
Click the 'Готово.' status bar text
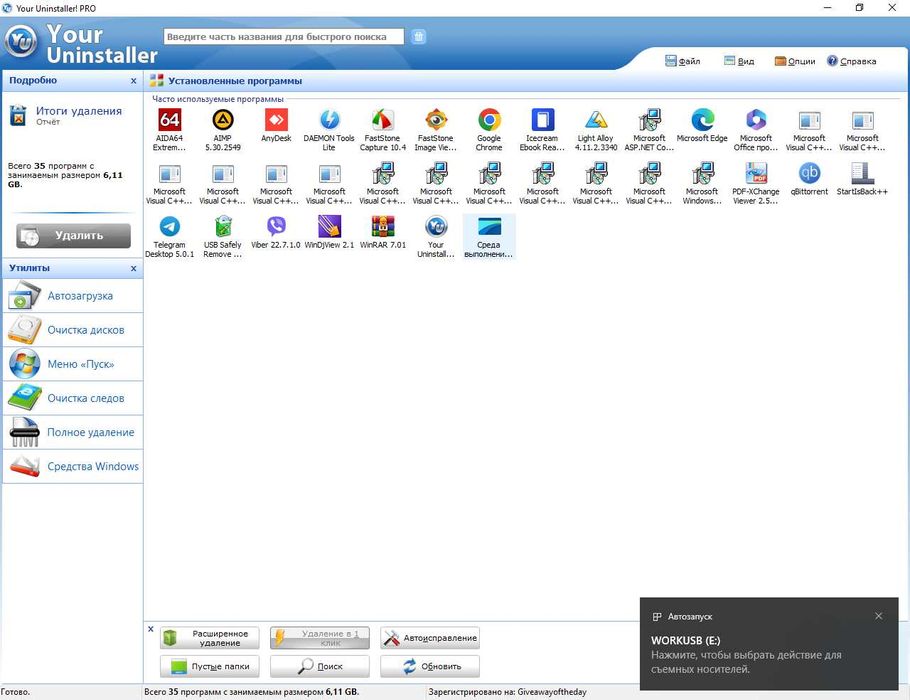click(15, 692)
